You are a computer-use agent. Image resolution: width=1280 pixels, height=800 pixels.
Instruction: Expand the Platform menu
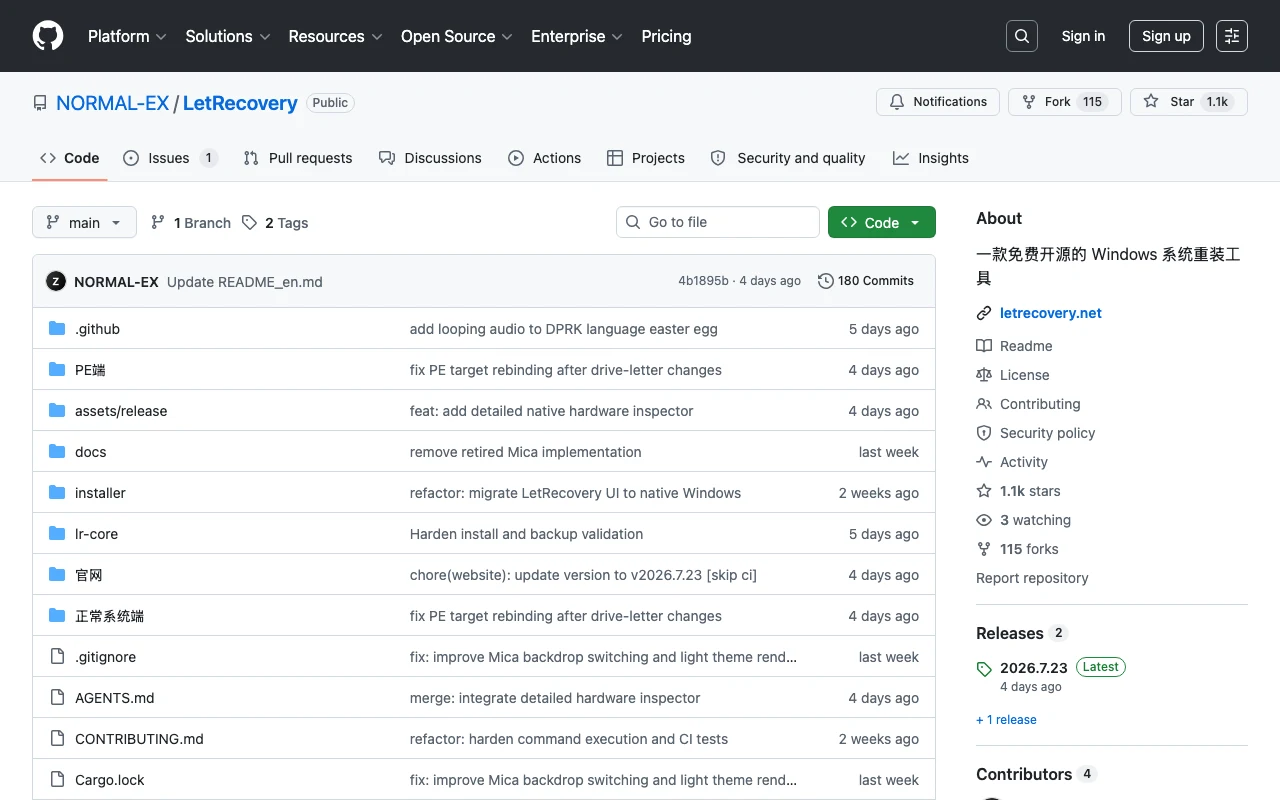click(127, 36)
